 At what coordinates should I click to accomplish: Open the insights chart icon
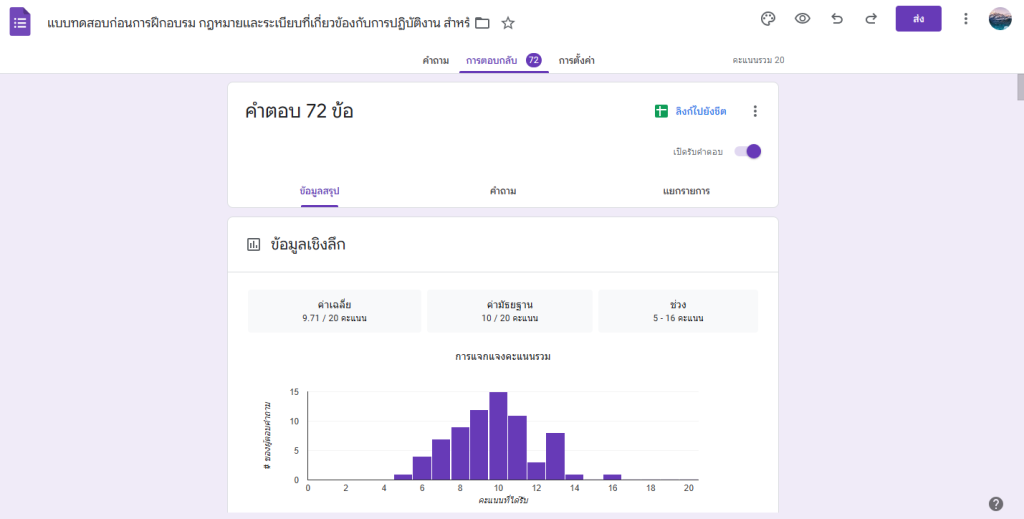click(254, 244)
